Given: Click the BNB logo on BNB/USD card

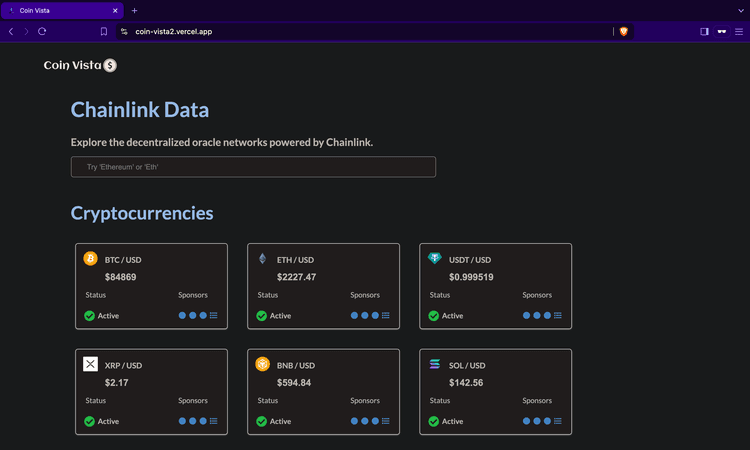Looking at the screenshot, I should (x=263, y=364).
